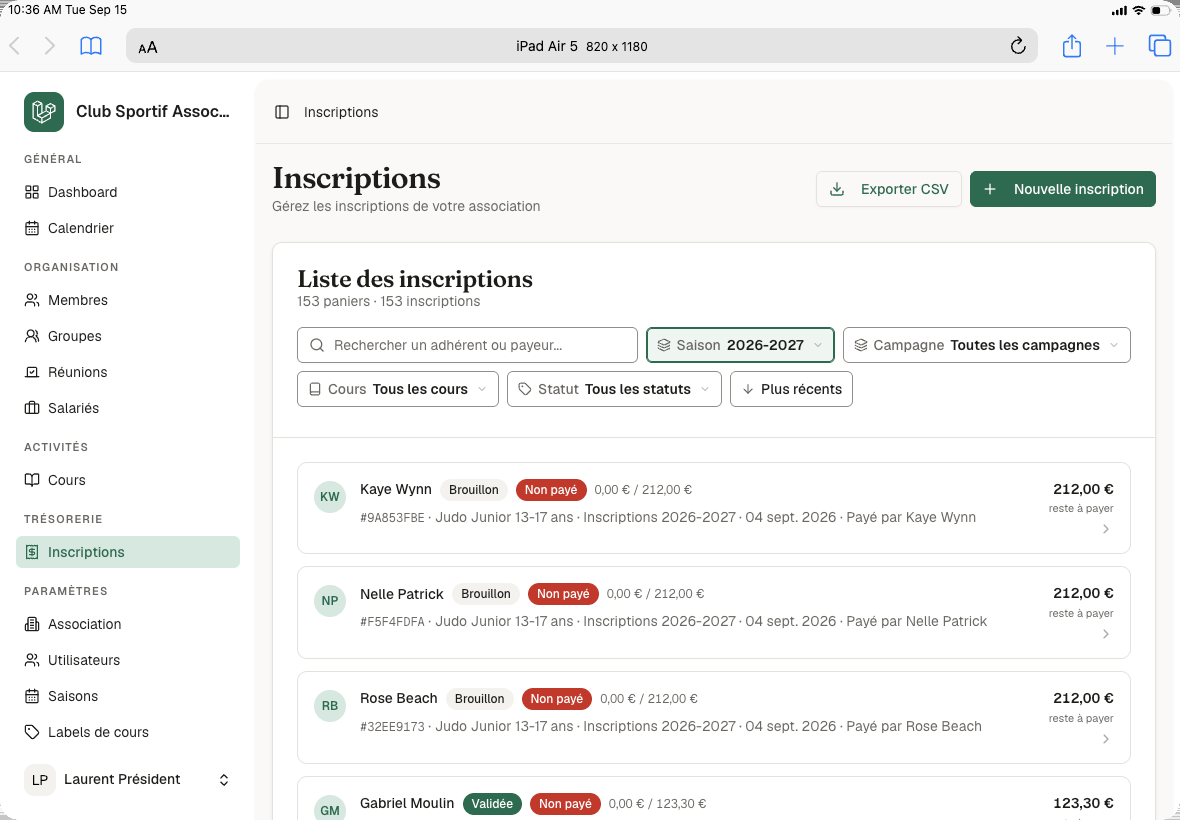Click reference #9A853FBE

[x=392, y=518]
